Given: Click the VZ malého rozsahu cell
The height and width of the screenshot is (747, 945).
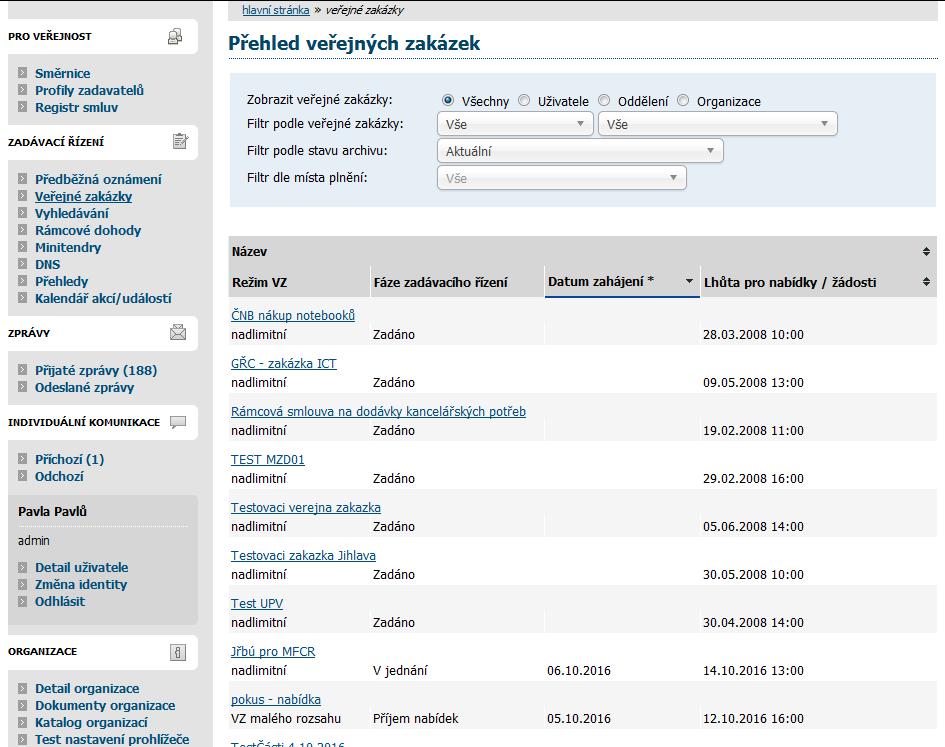Looking at the screenshot, I should (x=286, y=719).
